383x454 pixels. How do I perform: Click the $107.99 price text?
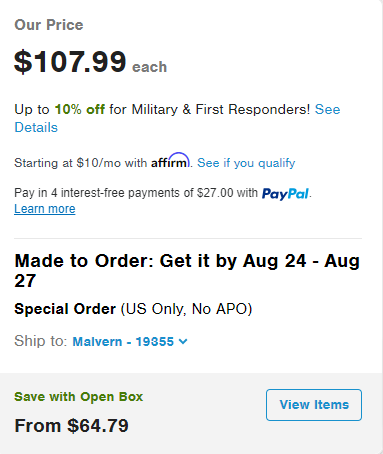[70, 62]
